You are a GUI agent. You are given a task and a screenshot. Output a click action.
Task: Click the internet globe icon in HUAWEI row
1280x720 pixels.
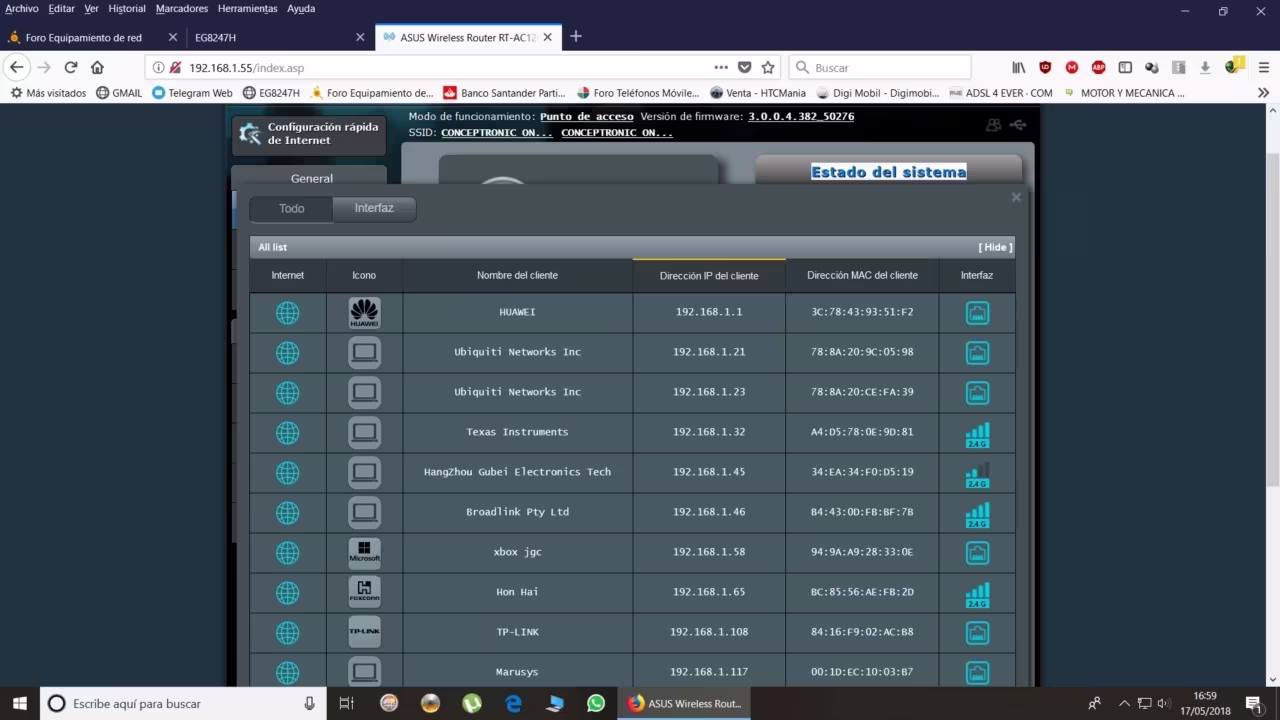pyautogui.click(x=287, y=313)
